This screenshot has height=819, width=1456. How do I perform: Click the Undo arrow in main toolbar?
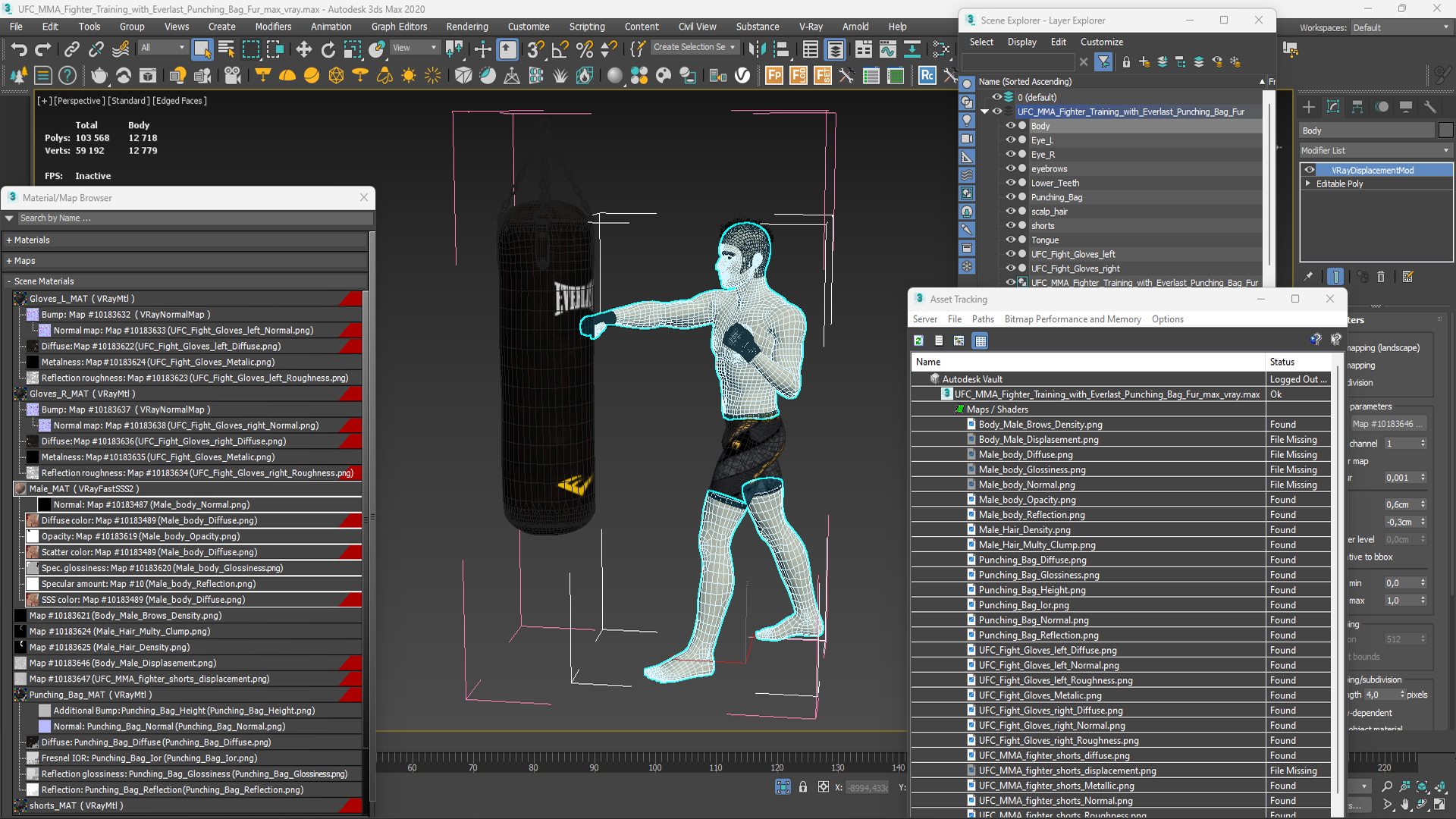click(x=19, y=50)
